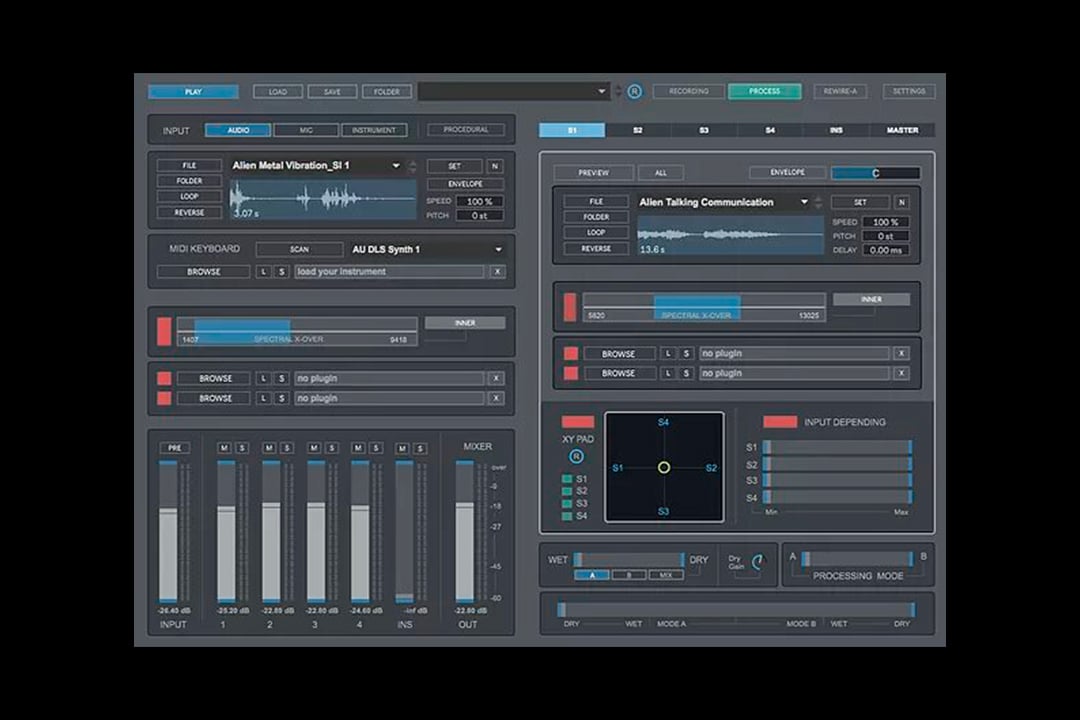Solo mixer channel 3
The image size is (1080, 720).
point(331,448)
